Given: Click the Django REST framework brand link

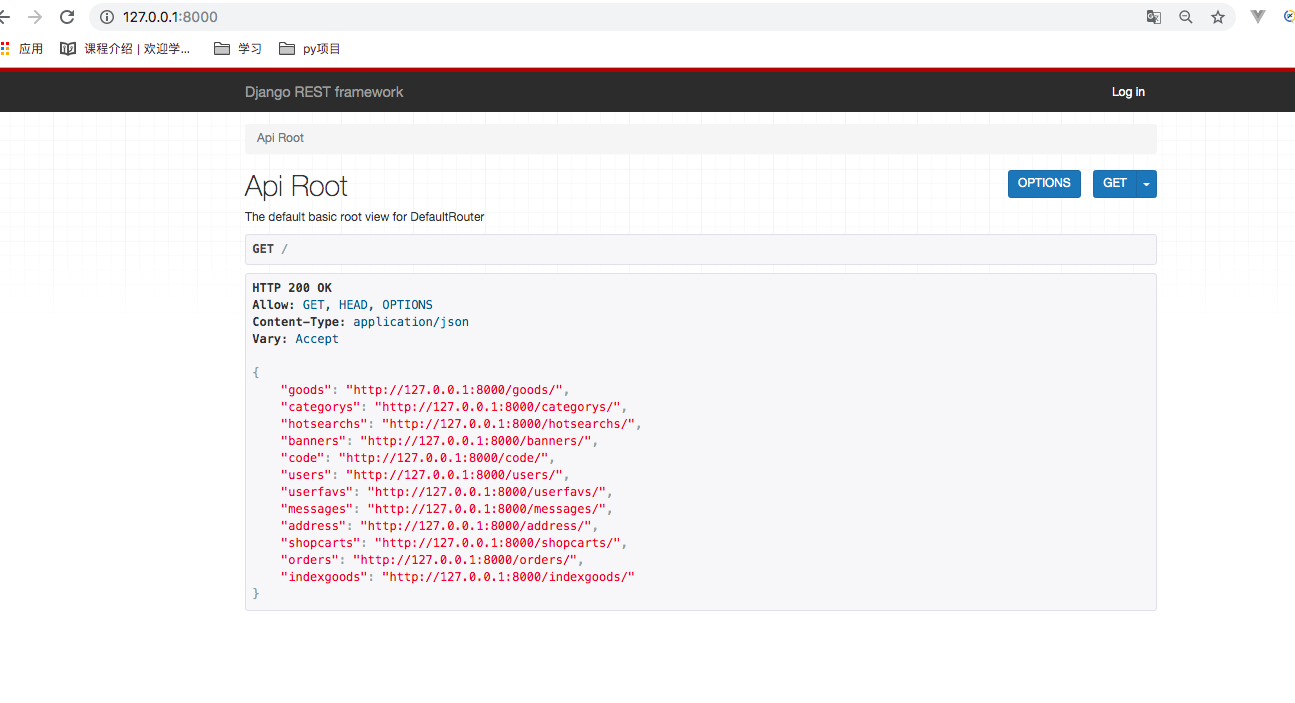Looking at the screenshot, I should pos(324,92).
